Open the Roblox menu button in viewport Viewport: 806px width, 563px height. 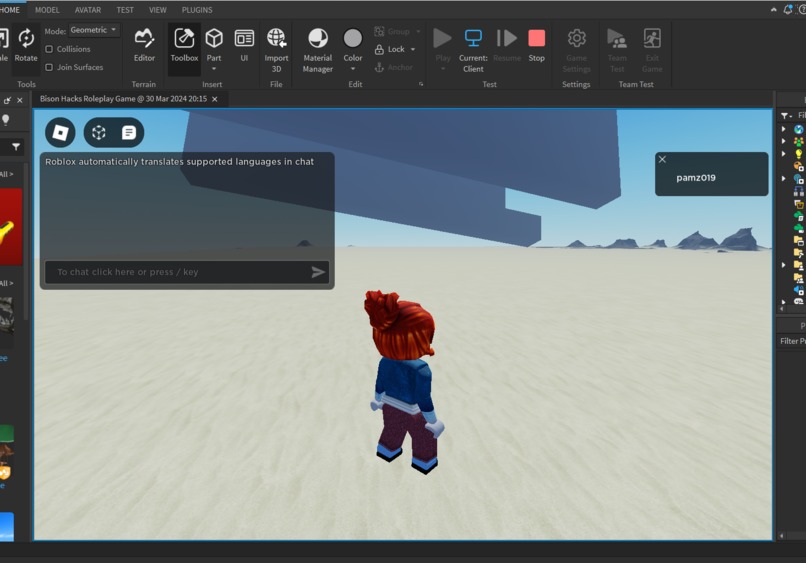60,133
